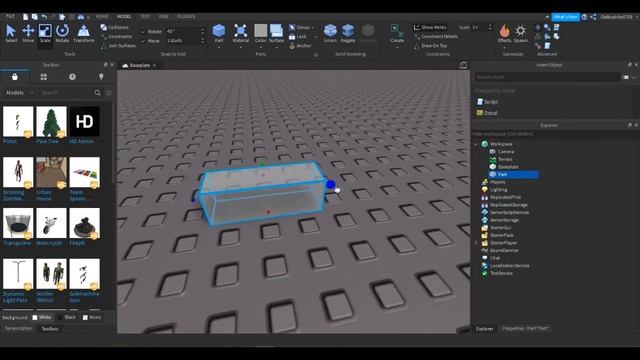Image resolution: width=640 pixels, height=360 pixels.
Task: Collapse the Workspace tree node
Action: coord(476,144)
